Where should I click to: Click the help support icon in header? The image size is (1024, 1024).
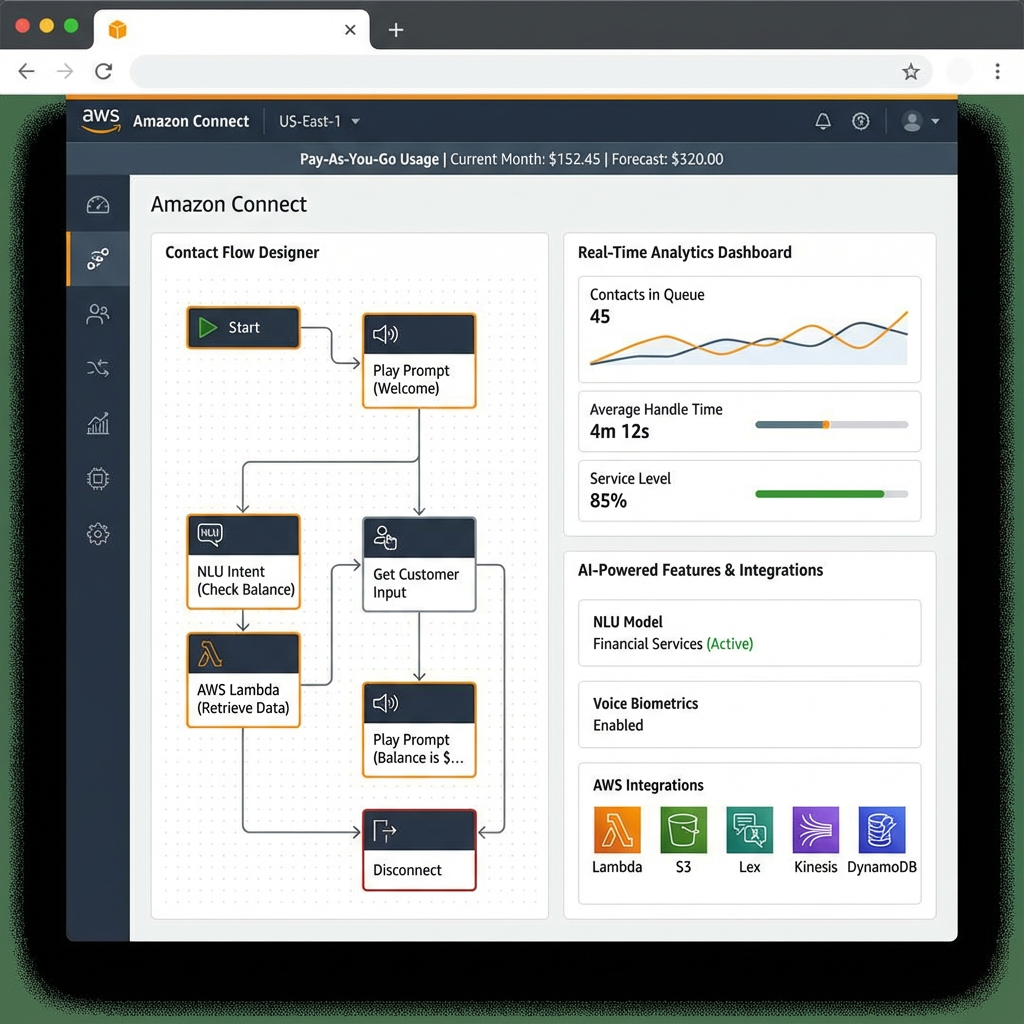[x=861, y=121]
